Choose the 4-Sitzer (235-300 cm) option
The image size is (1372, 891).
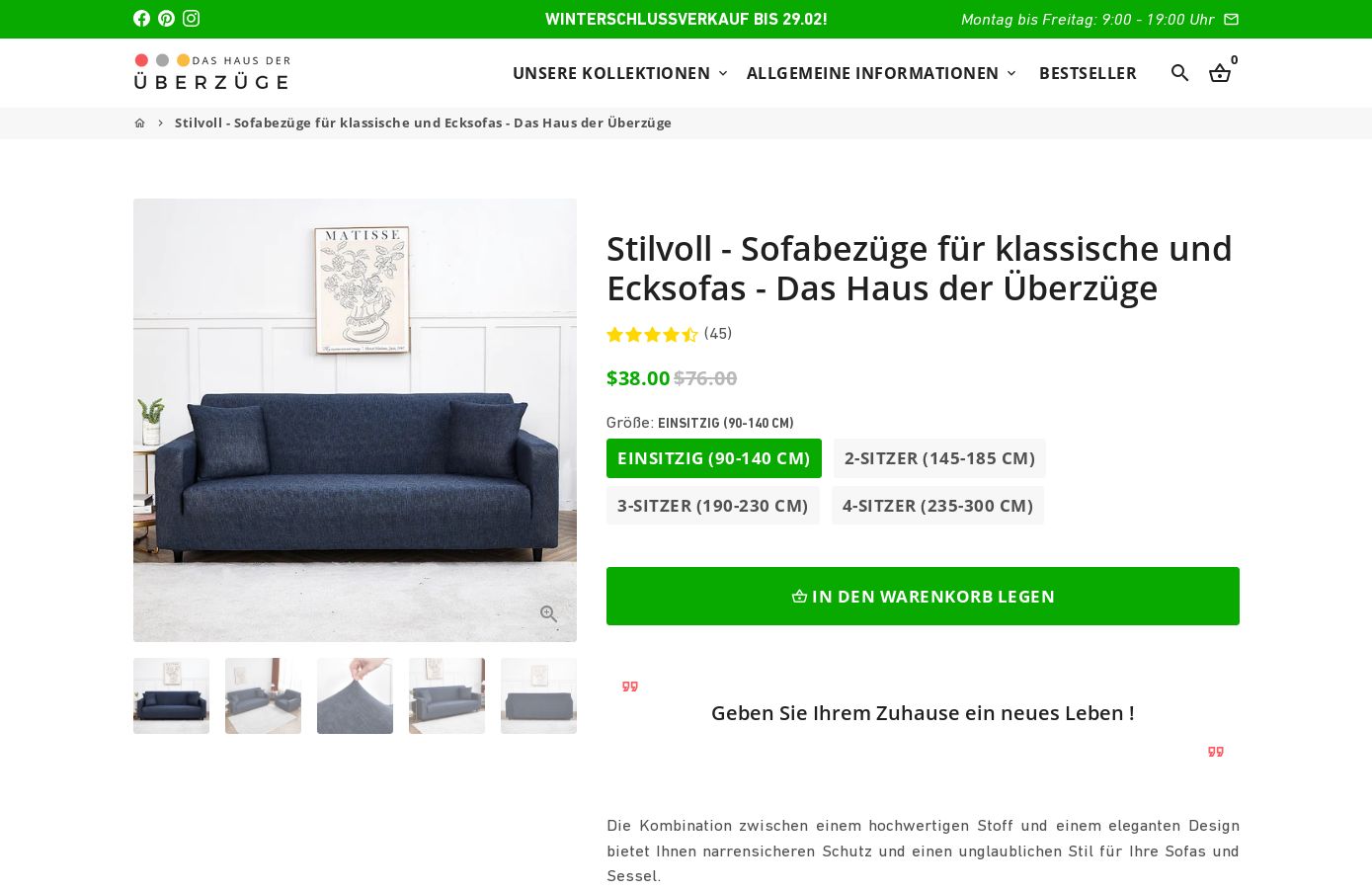[937, 506]
